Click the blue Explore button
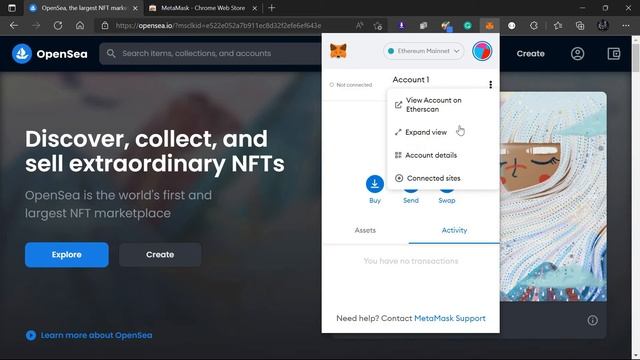Image resolution: width=640 pixels, height=360 pixels. [x=67, y=255]
